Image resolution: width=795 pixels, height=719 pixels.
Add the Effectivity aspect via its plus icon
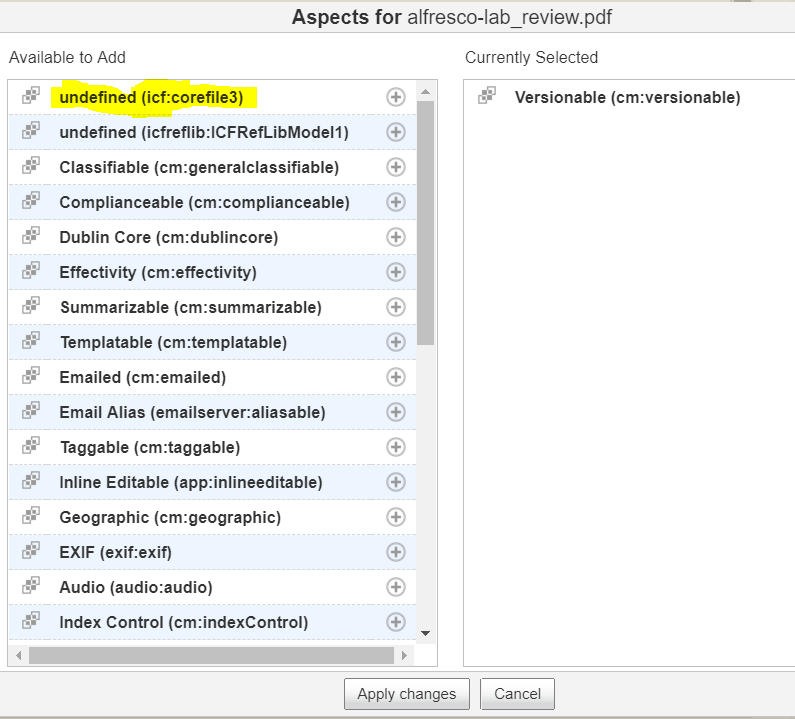click(395, 272)
